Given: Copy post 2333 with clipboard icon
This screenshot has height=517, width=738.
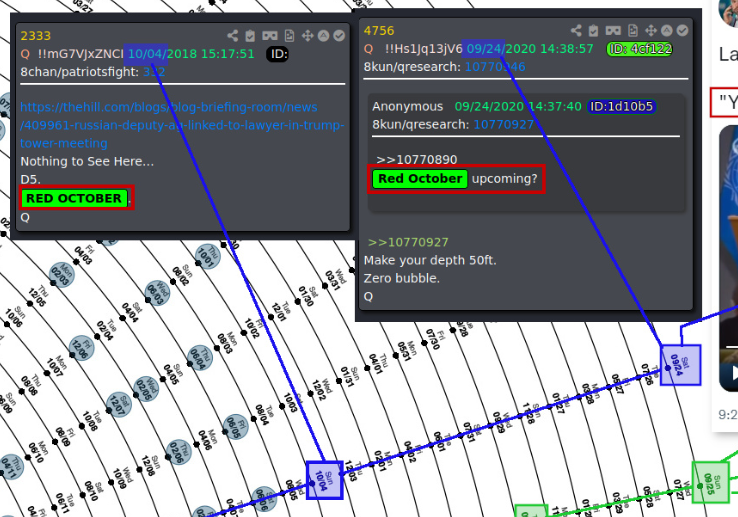Looking at the screenshot, I should [x=250, y=36].
